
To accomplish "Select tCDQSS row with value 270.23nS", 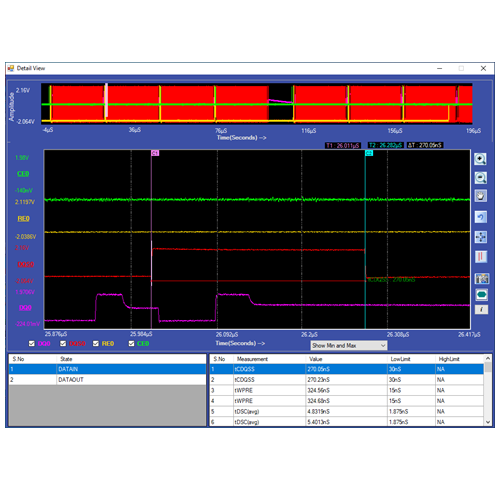I will 347,380.
